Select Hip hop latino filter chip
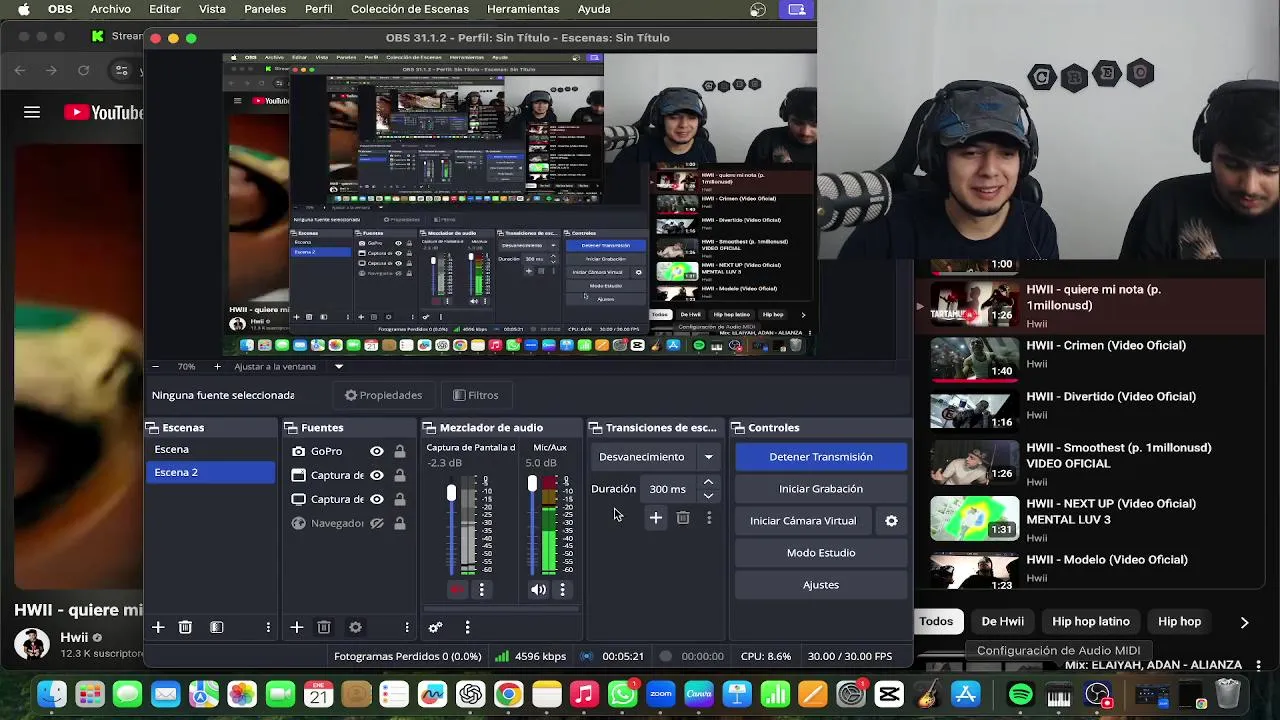 [x=1091, y=621]
